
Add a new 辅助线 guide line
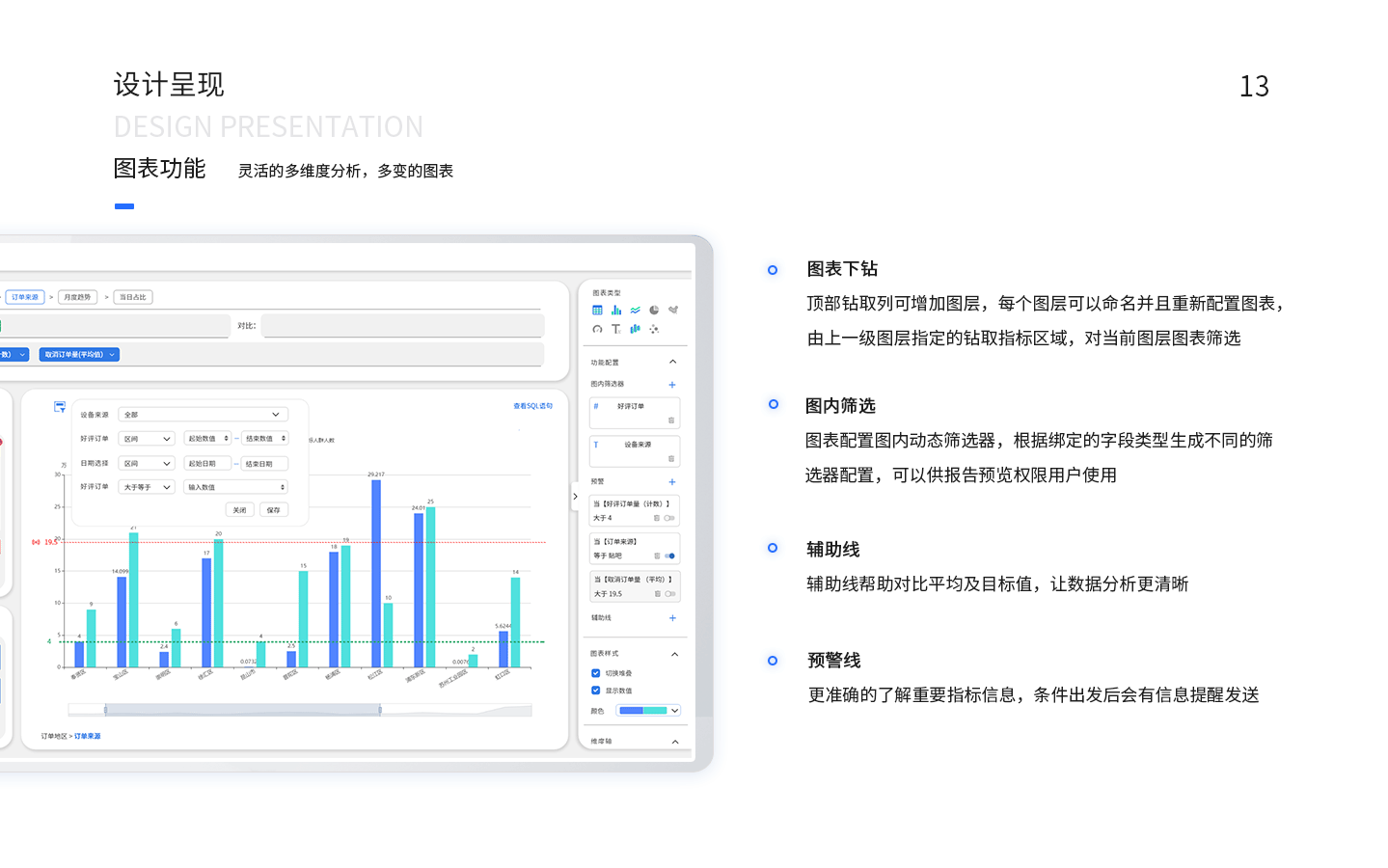pos(672,618)
